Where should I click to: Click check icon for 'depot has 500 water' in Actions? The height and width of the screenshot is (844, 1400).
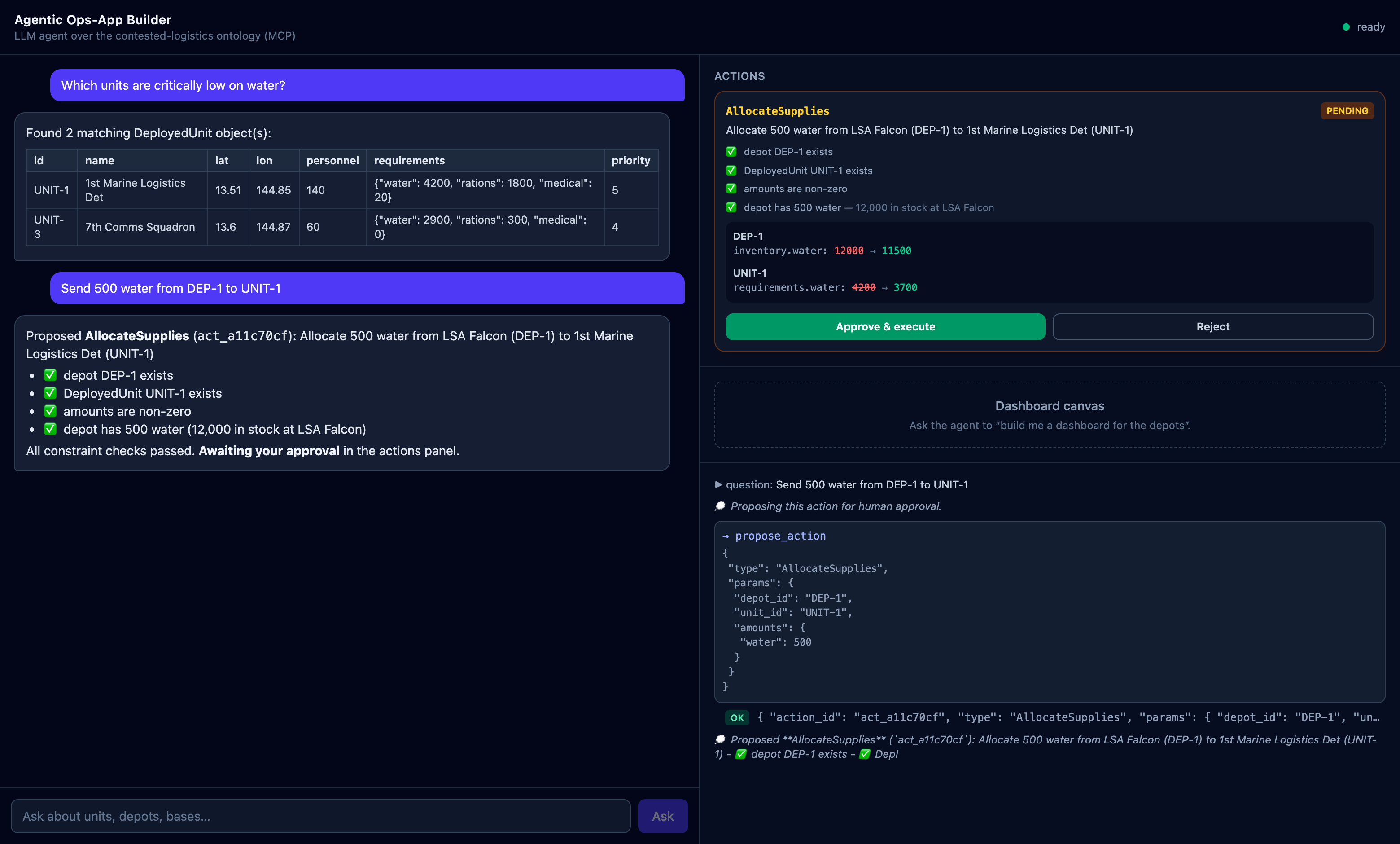[x=731, y=207]
